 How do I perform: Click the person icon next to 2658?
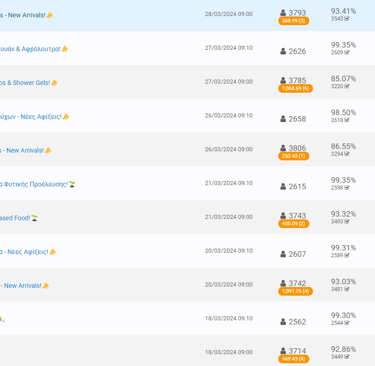coord(283,119)
